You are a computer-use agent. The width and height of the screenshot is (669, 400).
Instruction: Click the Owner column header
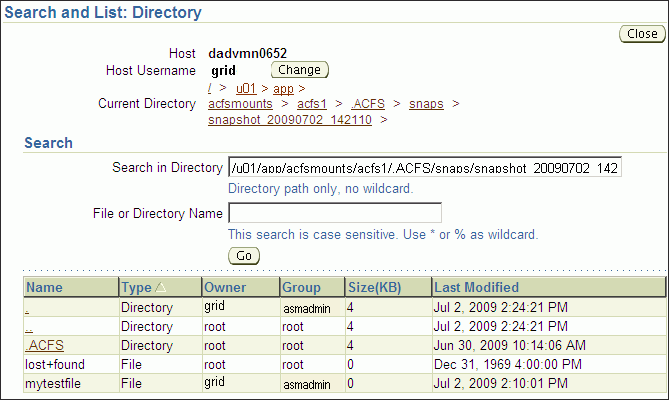(x=225, y=288)
